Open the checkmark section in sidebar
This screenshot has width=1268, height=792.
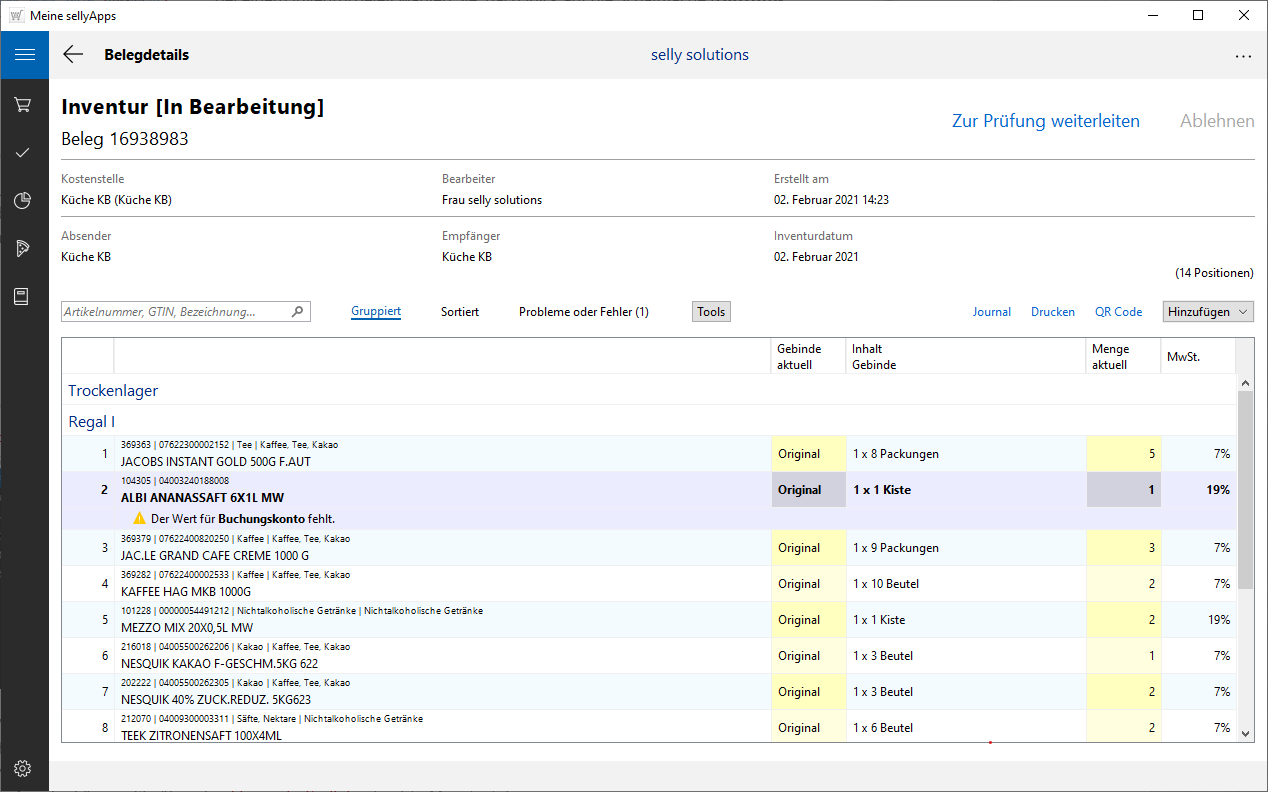tap(23, 153)
